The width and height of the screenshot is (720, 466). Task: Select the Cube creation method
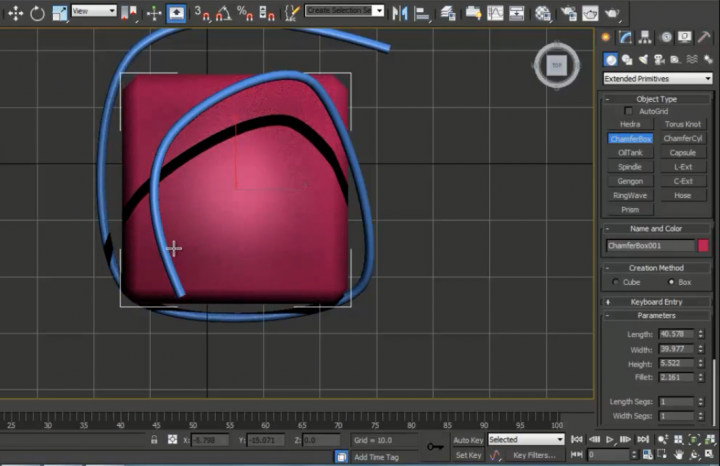pyautogui.click(x=617, y=282)
